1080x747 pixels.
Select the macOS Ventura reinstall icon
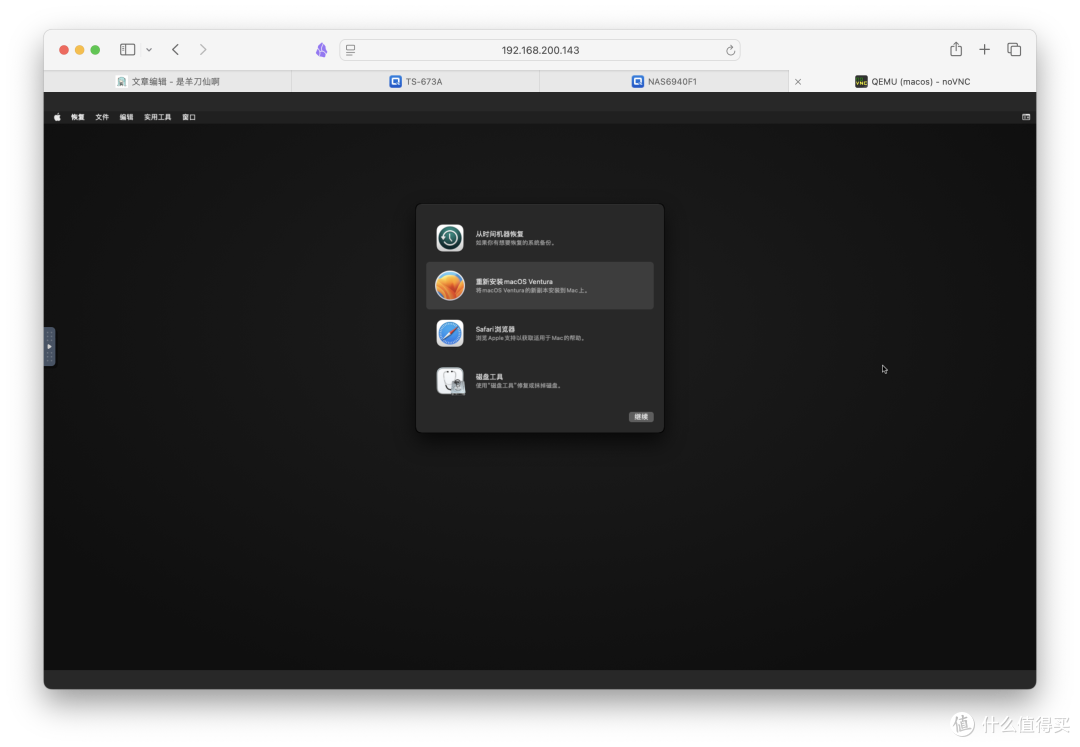(450, 286)
